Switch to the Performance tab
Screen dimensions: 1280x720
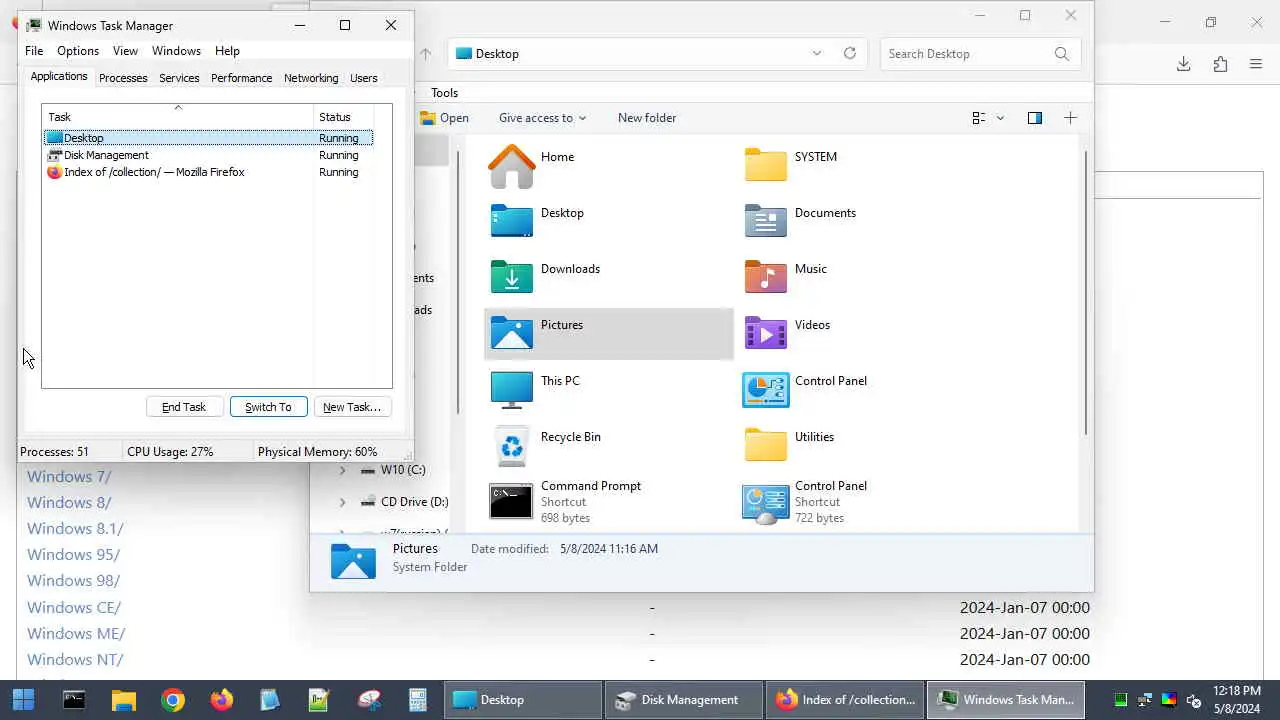pos(241,78)
